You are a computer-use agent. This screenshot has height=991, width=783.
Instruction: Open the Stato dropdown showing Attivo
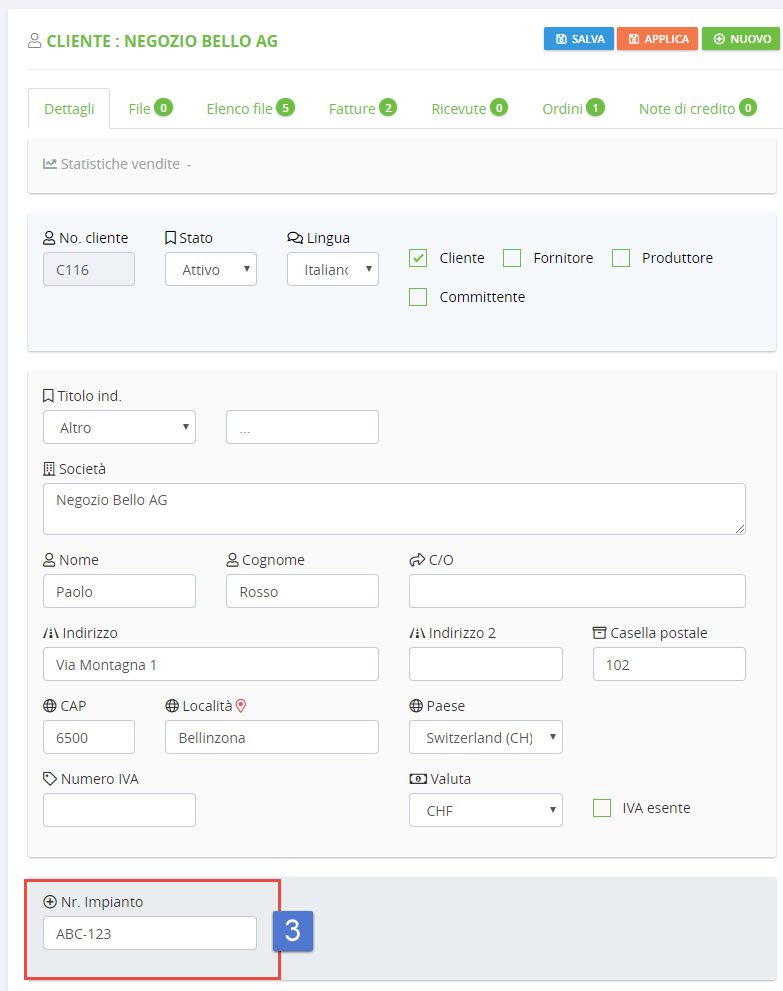click(210, 269)
